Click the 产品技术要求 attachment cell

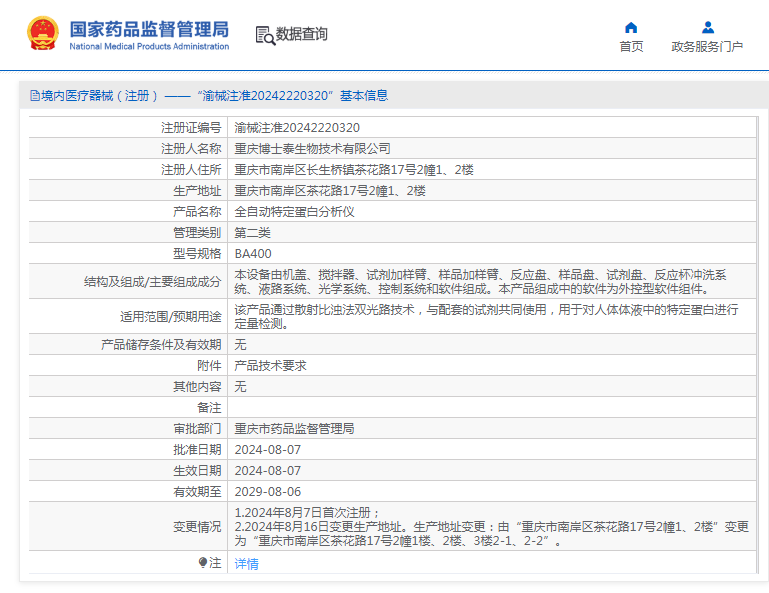[270, 366]
